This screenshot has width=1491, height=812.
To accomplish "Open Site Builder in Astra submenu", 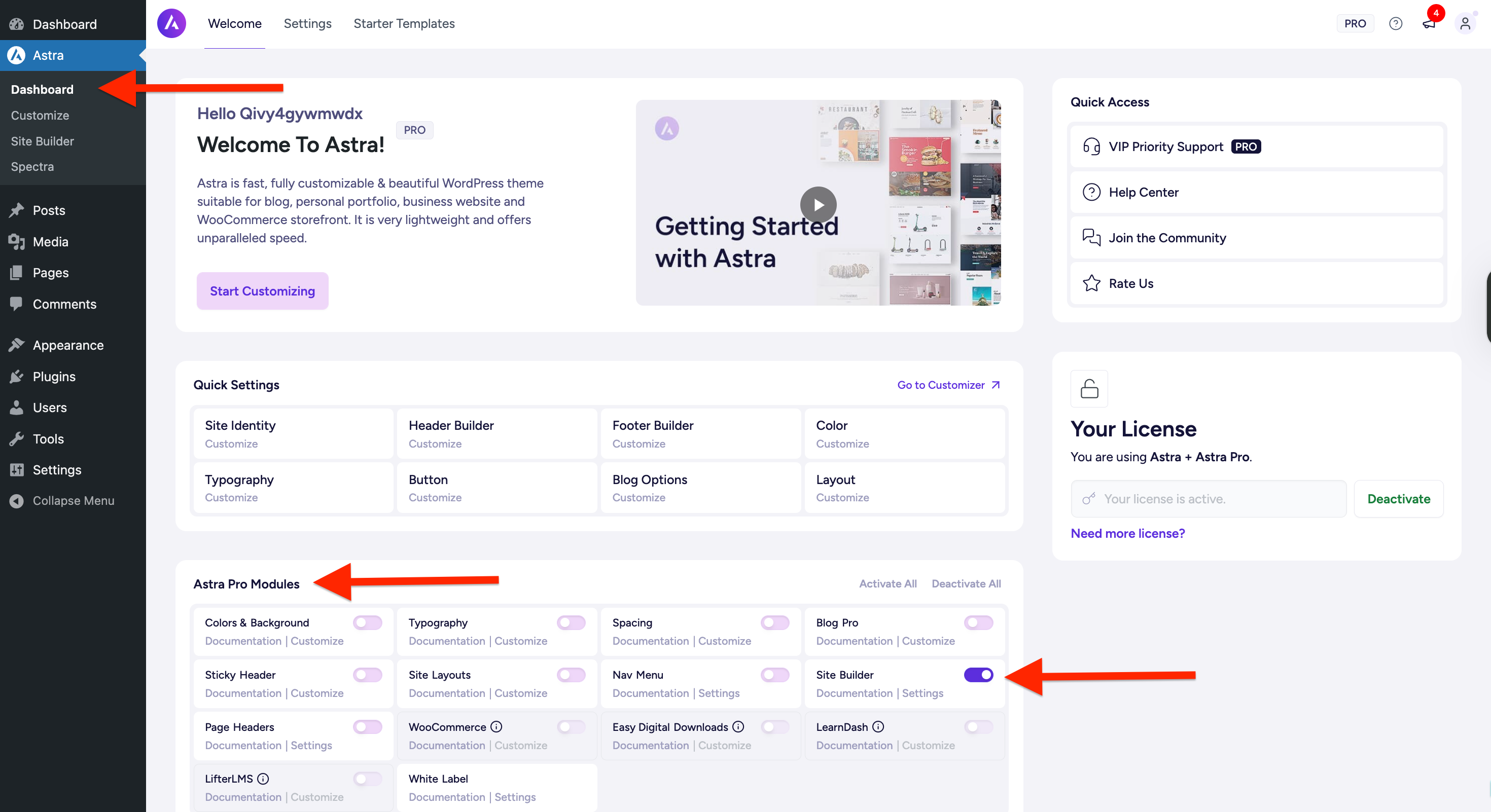I will (x=42, y=141).
